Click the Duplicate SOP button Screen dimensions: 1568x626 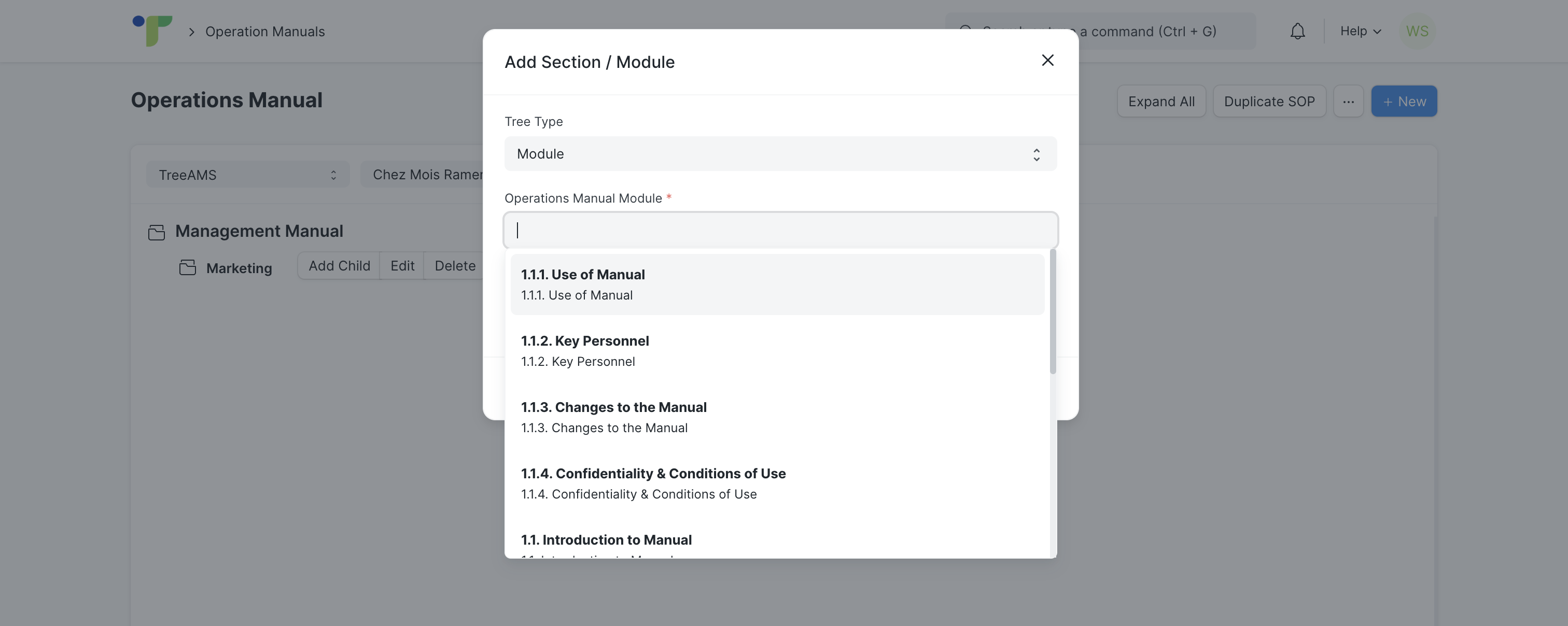(x=1268, y=102)
